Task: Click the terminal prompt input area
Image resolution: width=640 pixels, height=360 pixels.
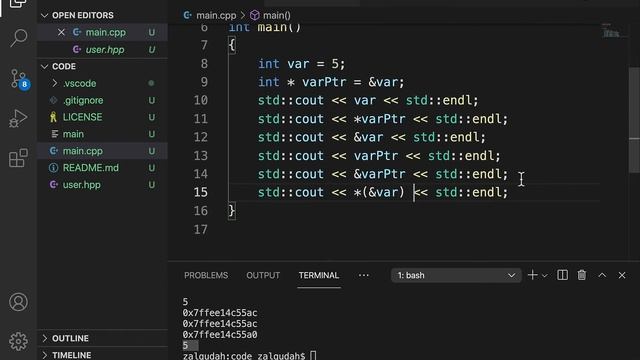Action: coord(313,356)
